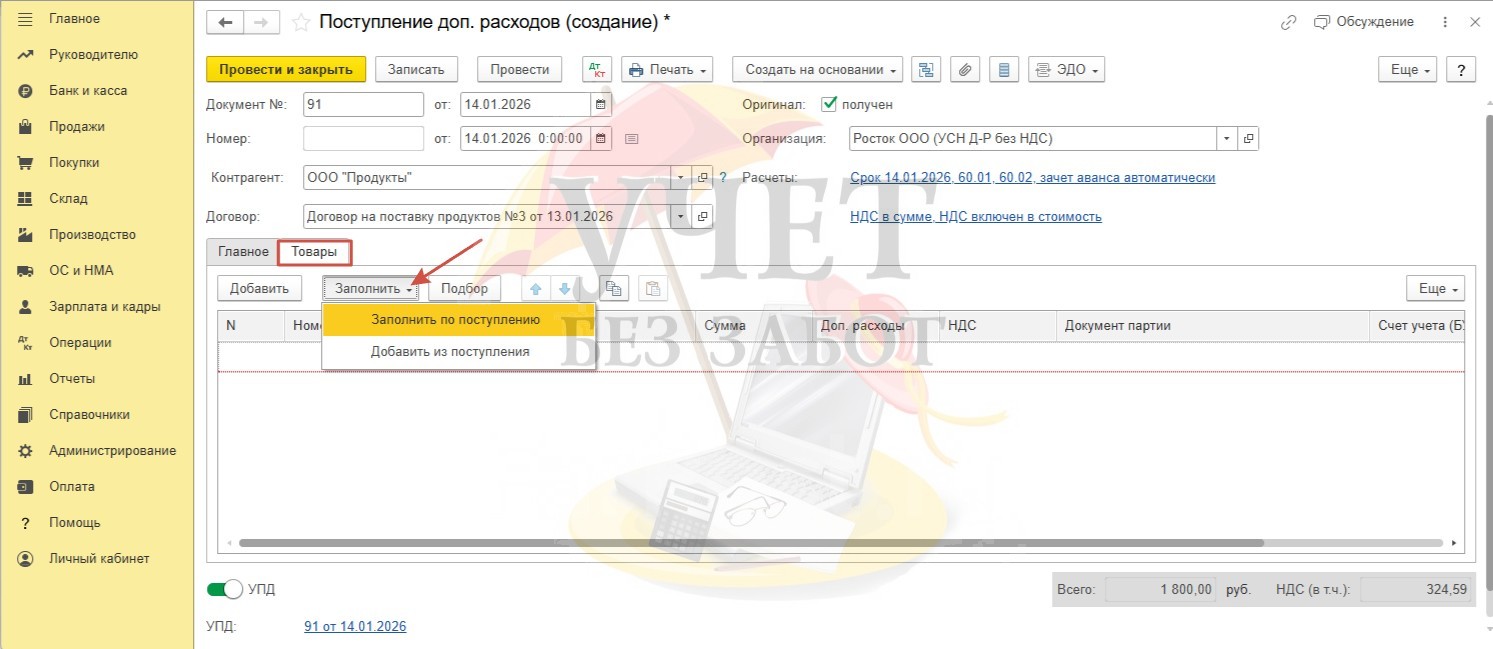1493x649 pixels.
Task: Switch to the Главное tab
Action: pos(243,252)
